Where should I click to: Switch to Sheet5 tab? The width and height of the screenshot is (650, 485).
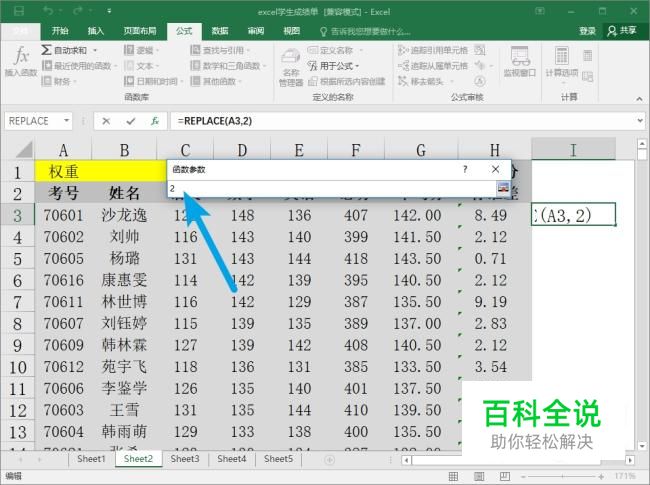click(279, 459)
